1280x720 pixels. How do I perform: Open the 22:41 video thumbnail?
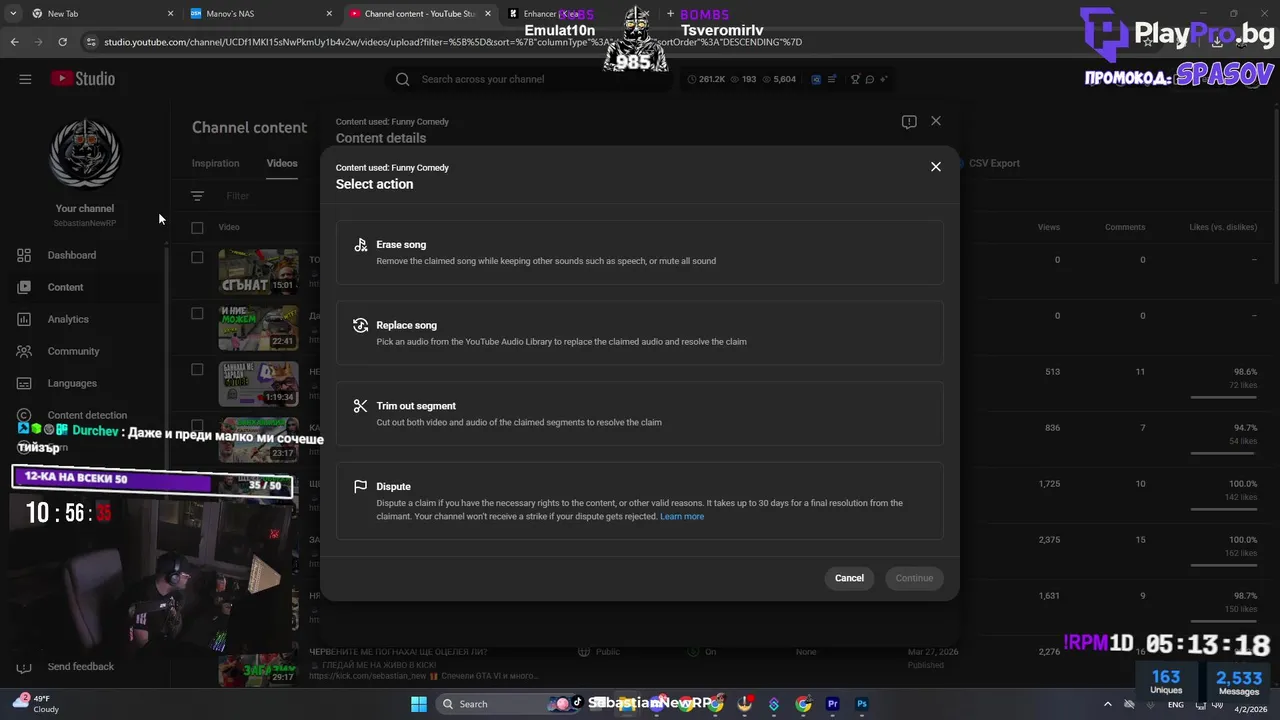click(258, 327)
